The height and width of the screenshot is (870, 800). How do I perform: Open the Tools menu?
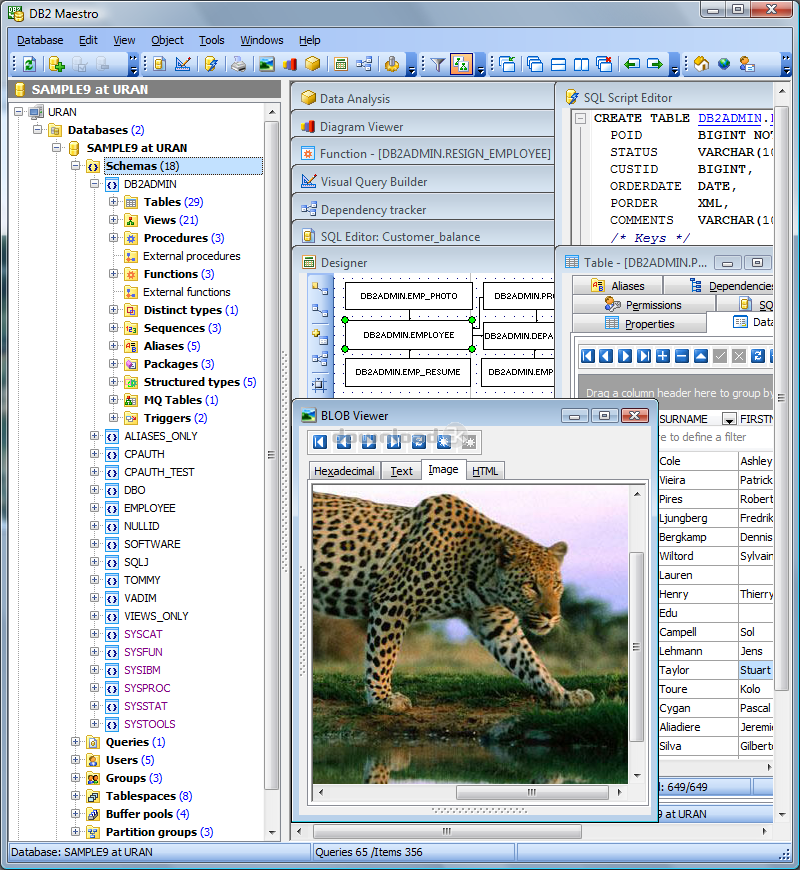[212, 40]
